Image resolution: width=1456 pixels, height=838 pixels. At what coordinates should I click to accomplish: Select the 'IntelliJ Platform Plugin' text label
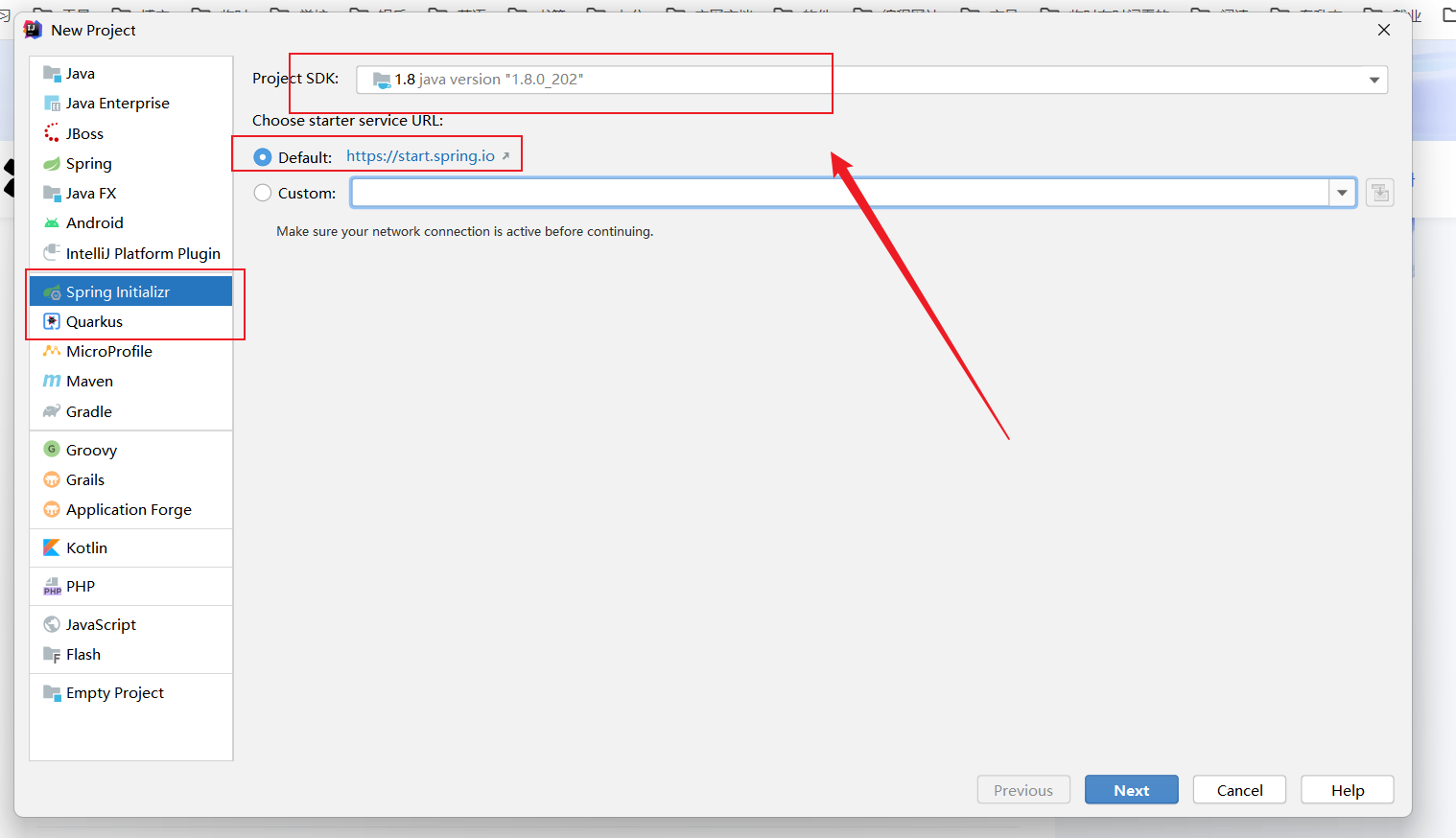click(143, 254)
